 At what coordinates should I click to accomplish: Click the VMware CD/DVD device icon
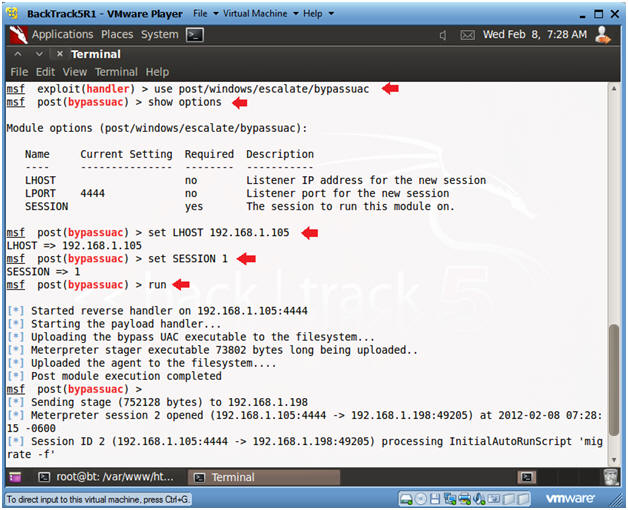click(421, 499)
